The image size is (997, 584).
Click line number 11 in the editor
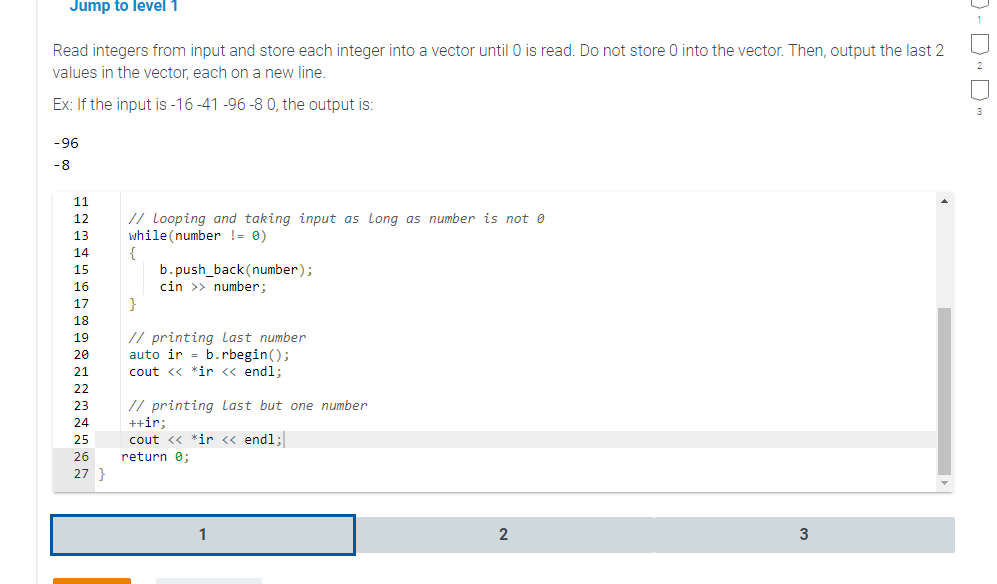(x=80, y=201)
